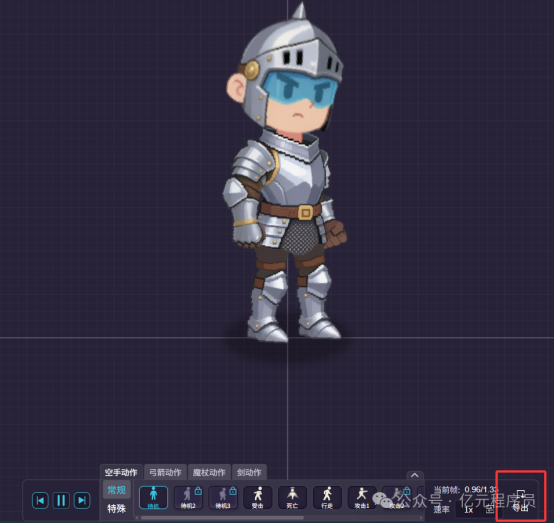Jump to the previous frame
Viewport: 554px width, 523px height.
coord(40,500)
